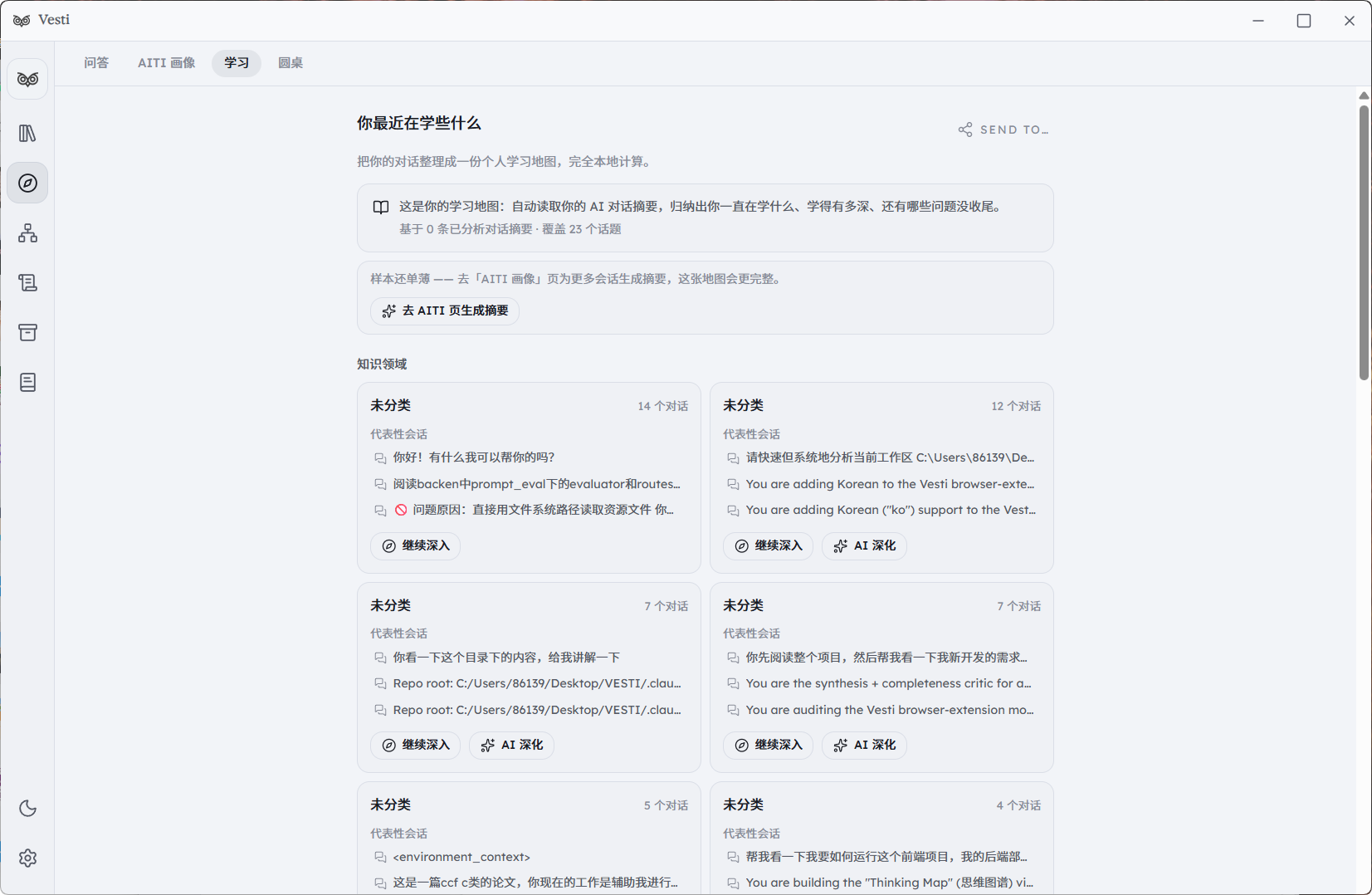Click the 知识领域 section heading
This screenshot has width=1372, height=895.
[x=382, y=364]
